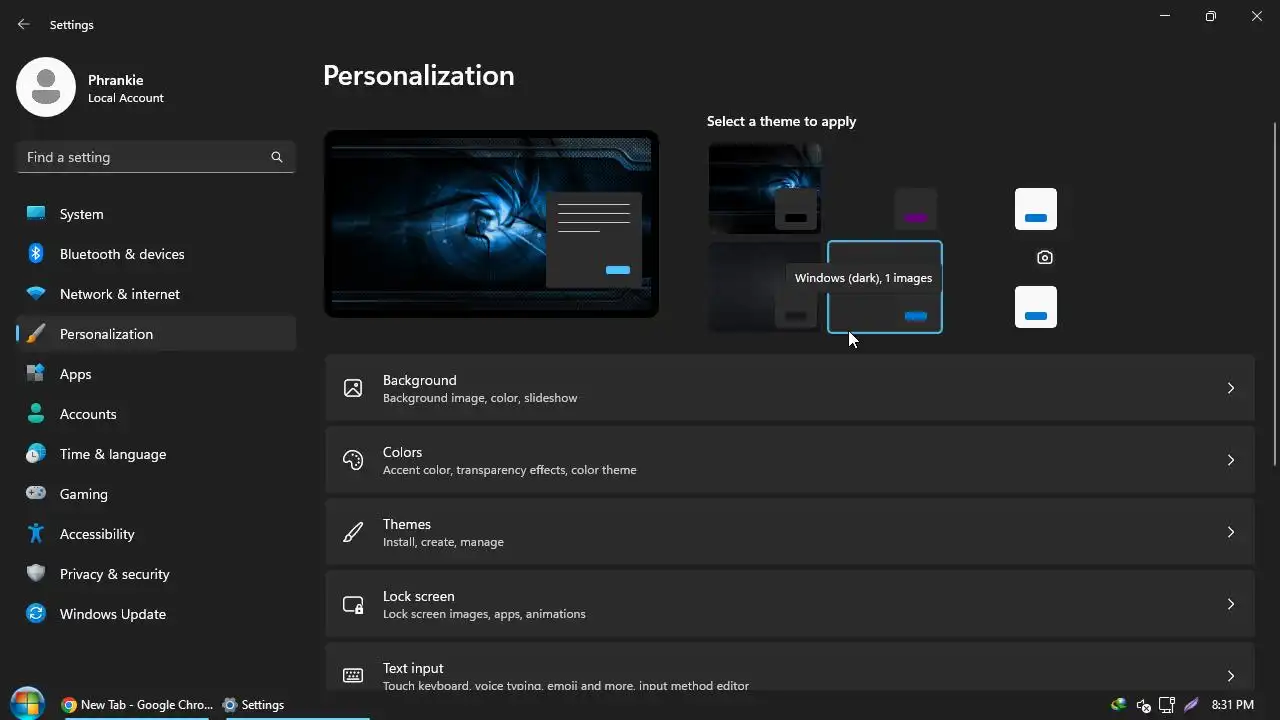Click the Colors palette icon
Screen dimensions: 1280x720
(x=353, y=460)
